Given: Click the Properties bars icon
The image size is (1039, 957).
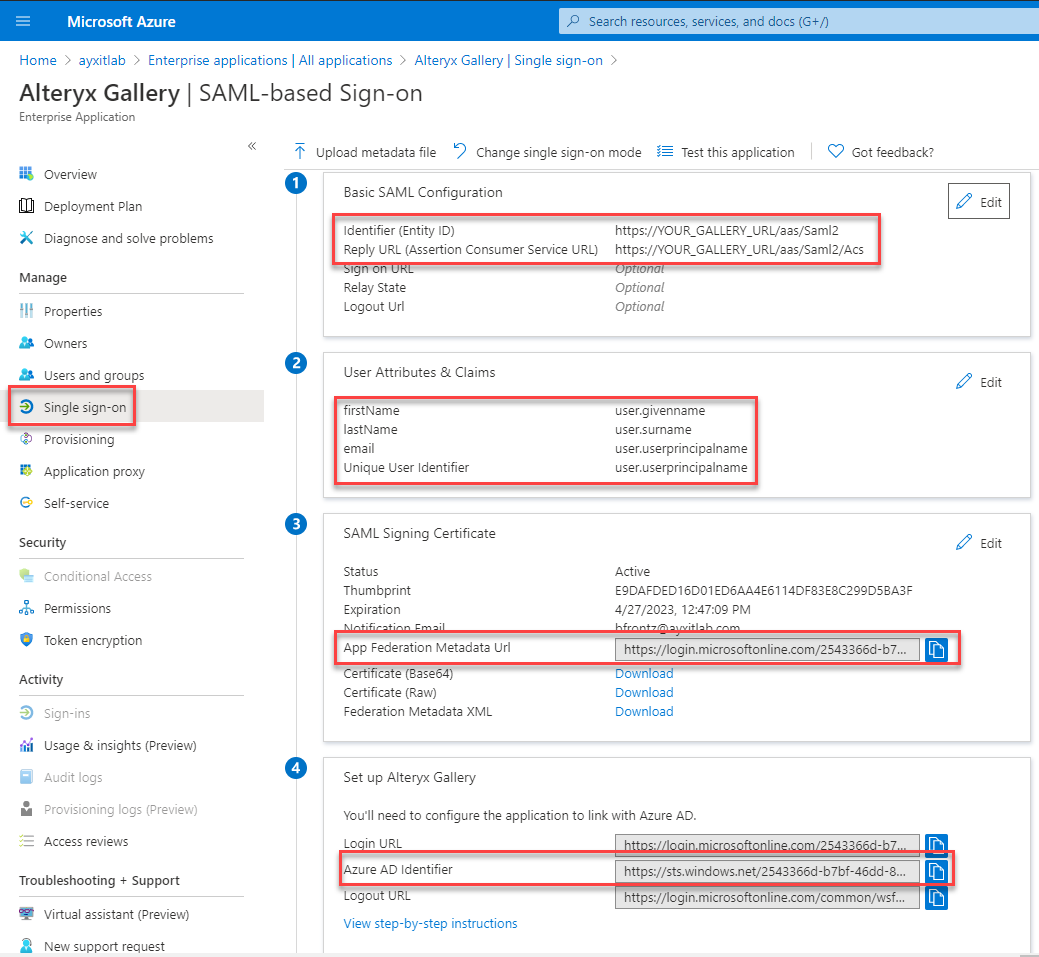Looking at the screenshot, I should pos(27,310).
